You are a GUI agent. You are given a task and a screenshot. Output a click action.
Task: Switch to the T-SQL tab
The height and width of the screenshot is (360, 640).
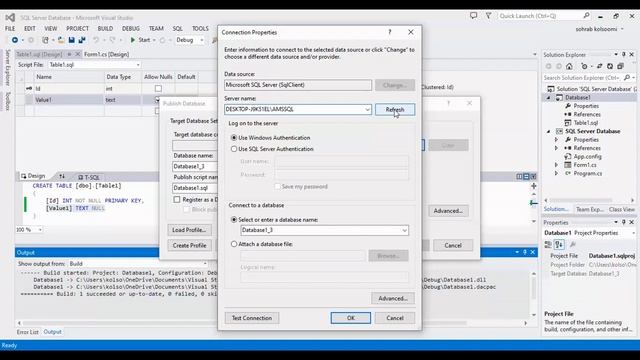tap(89, 177)
